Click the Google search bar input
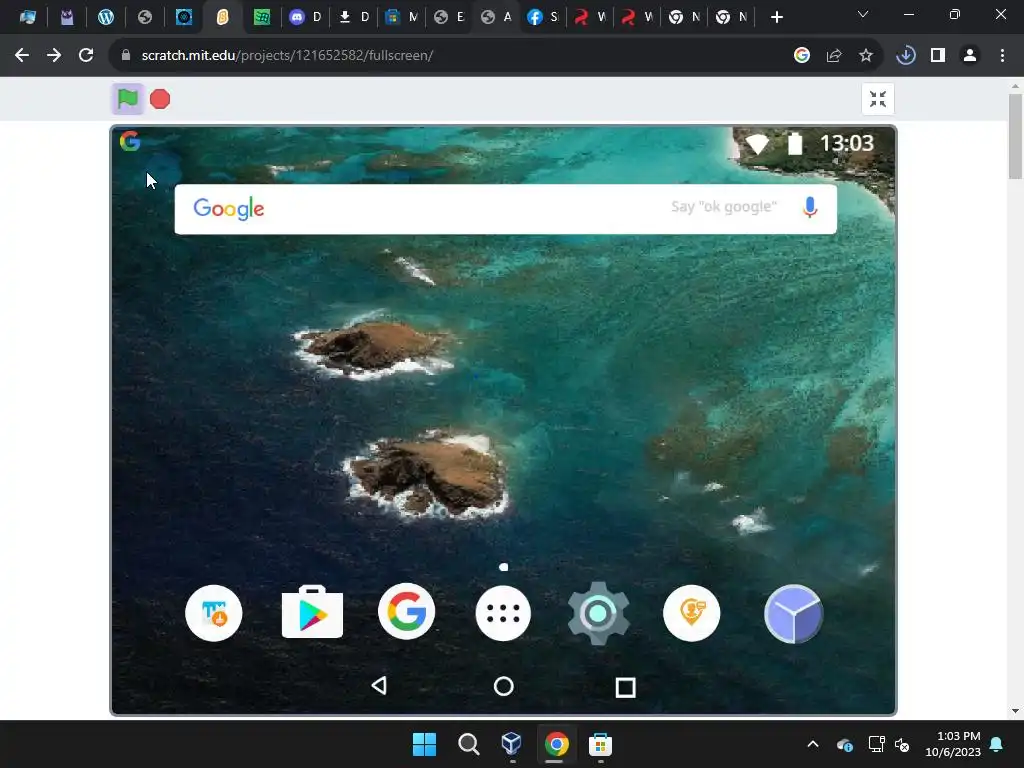Image resolution: width=1024 pixels, height=768 pixels. (x=505, y=209)
